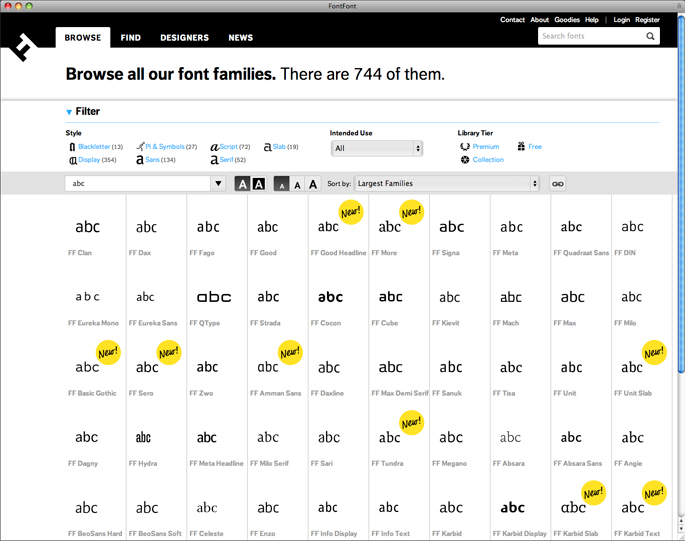Filter by Sans (134) link
685x541 pixels.
click(x=160, y=160)
